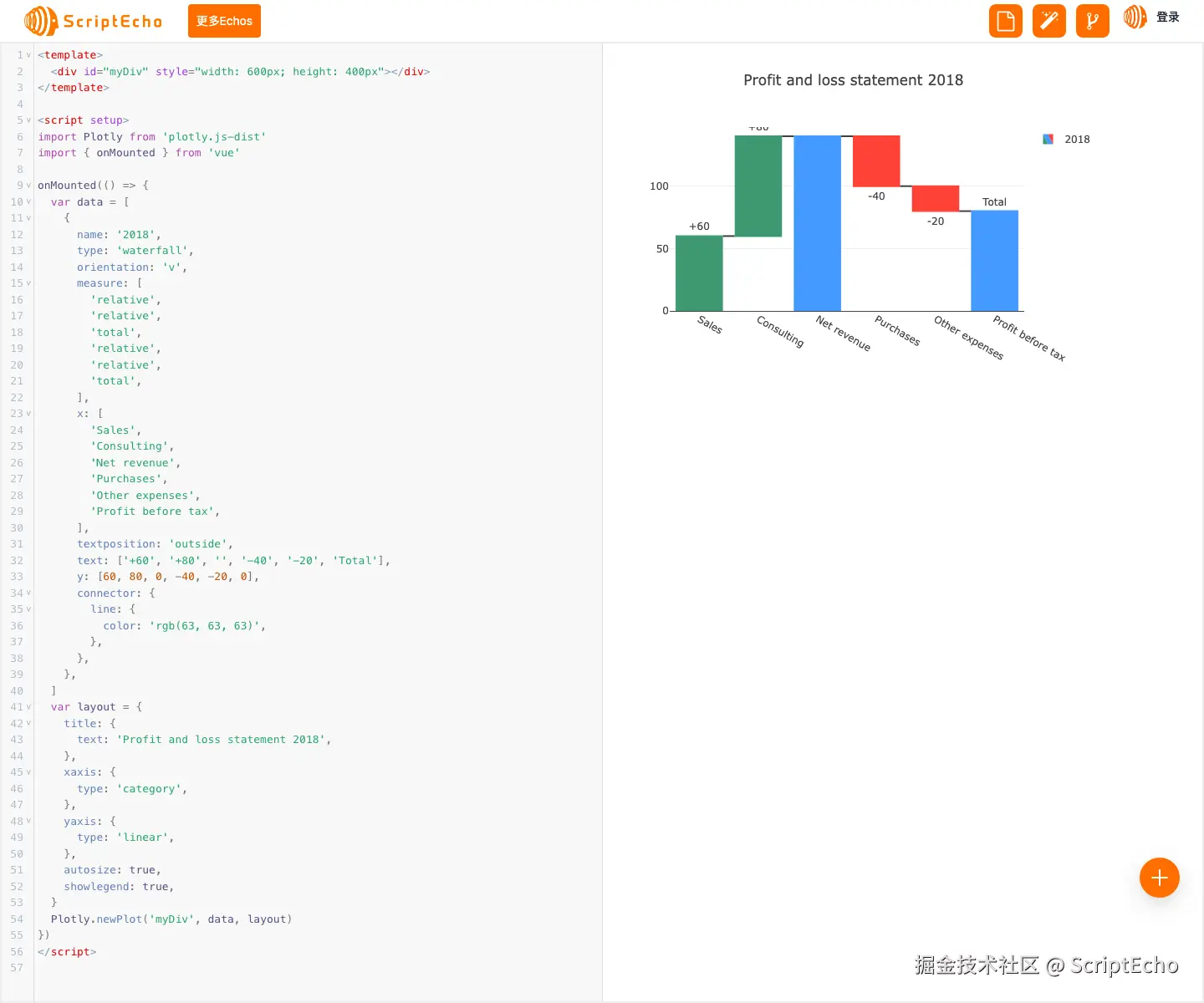Image resolution: width=1204 pixels, height=1003 pixels.
Task: Collapse the fold arrow at line 11
Action: (28, 218)
